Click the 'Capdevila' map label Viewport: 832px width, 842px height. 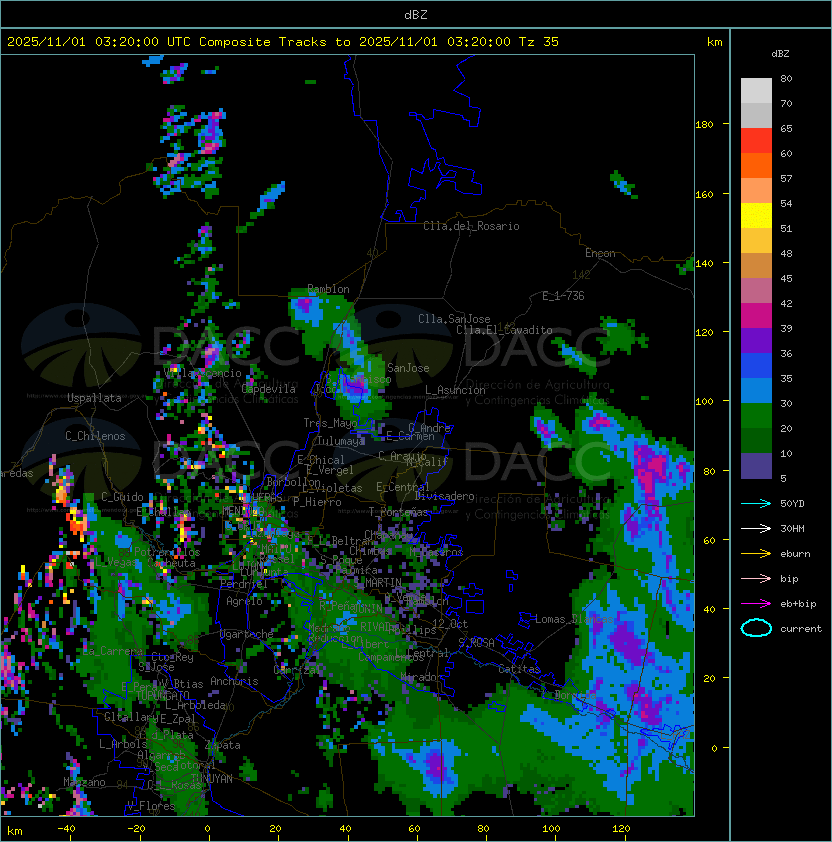[x=269, y=389]
